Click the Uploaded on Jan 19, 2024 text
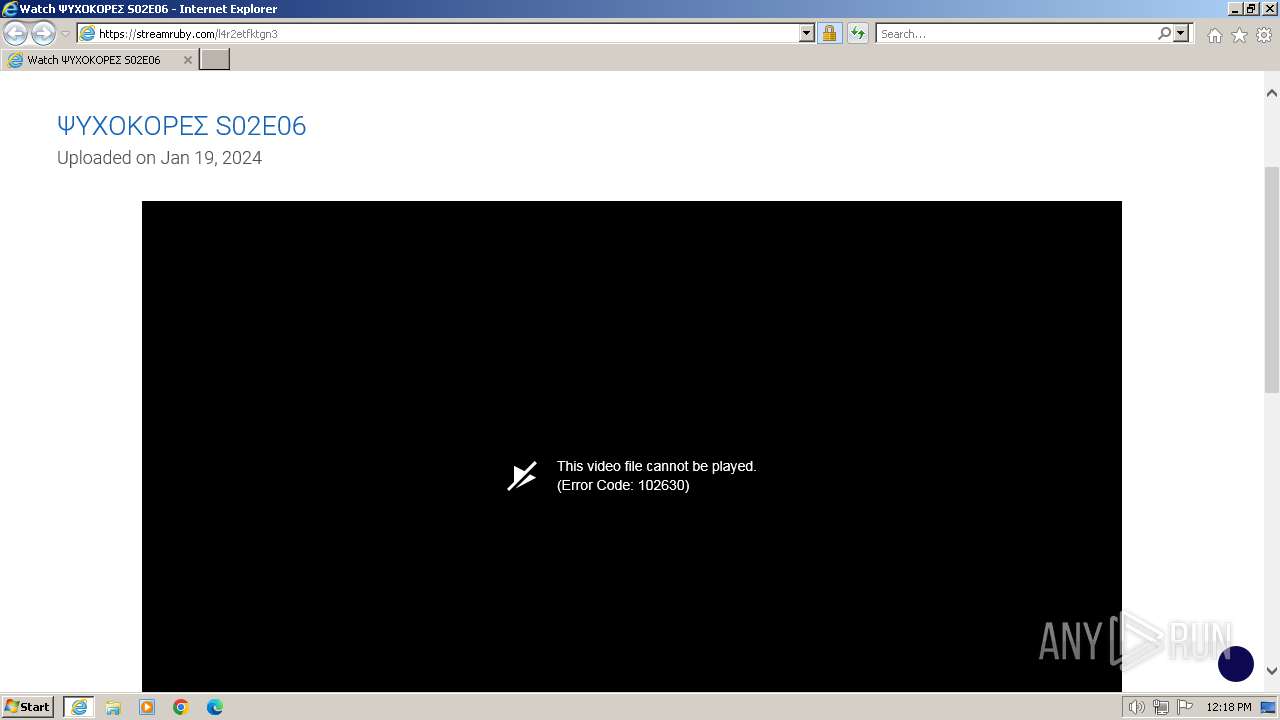Screen dimensions: 1280x720 (x=159, y=158)
